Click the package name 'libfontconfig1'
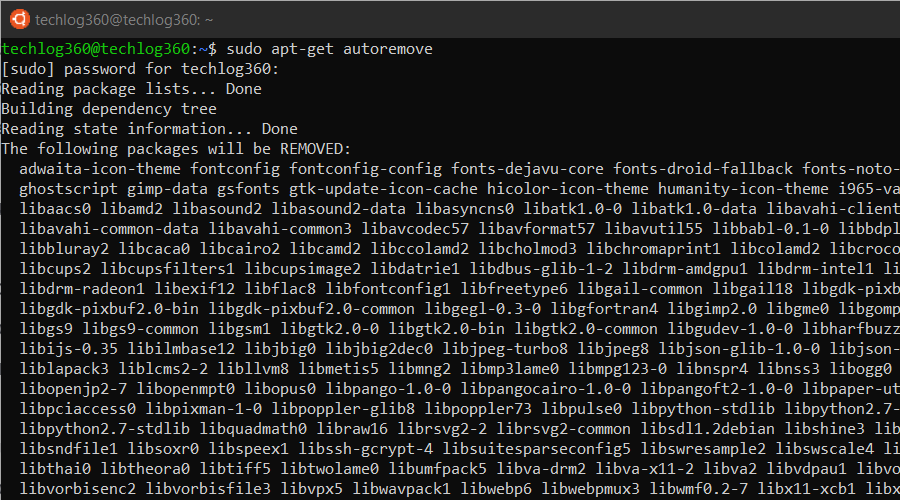Screen dimensions: 900x500 (388, 289)
